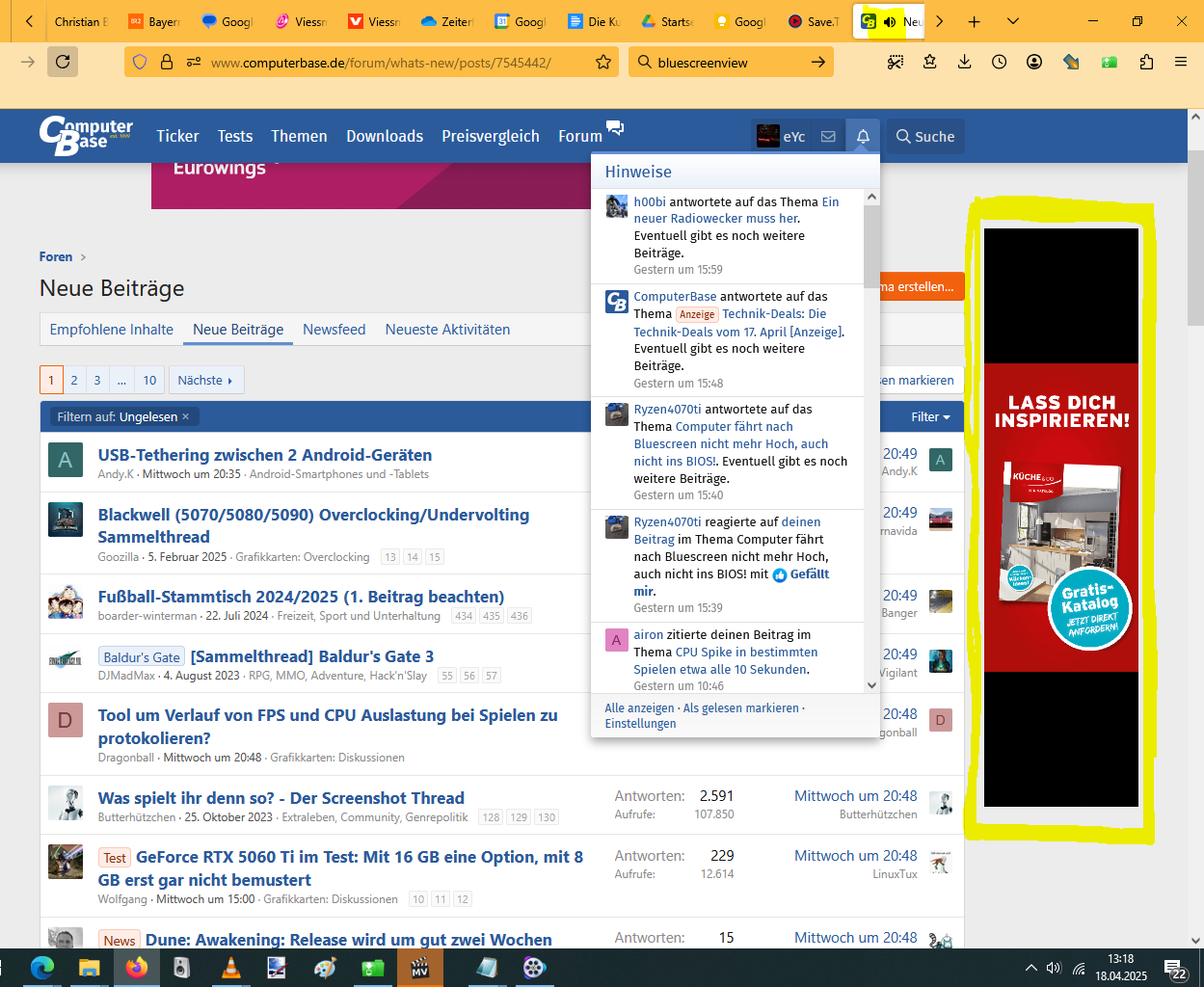Screen dimensions: 1204x987
Task: Click the ComputerBase logo
Action: pos(86,136)
